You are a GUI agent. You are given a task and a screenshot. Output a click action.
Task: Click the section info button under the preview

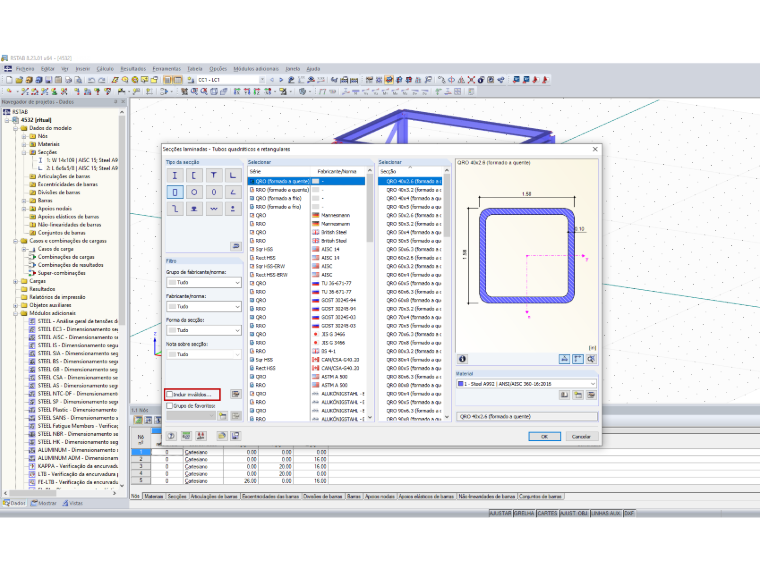click(x=462, y=359)
